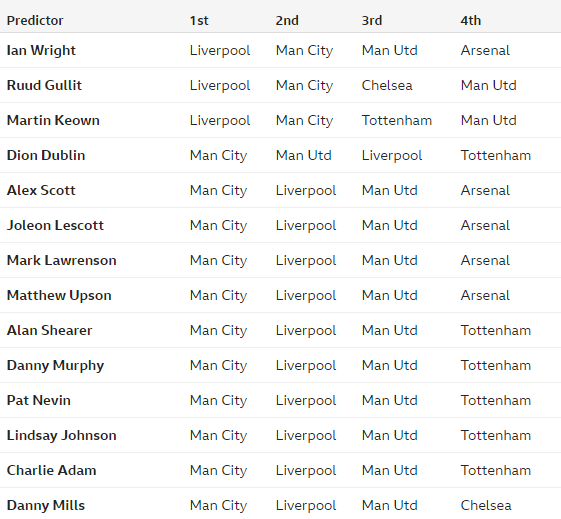
Task: Select Alan Shearer's name
Action: click(49, 330)
